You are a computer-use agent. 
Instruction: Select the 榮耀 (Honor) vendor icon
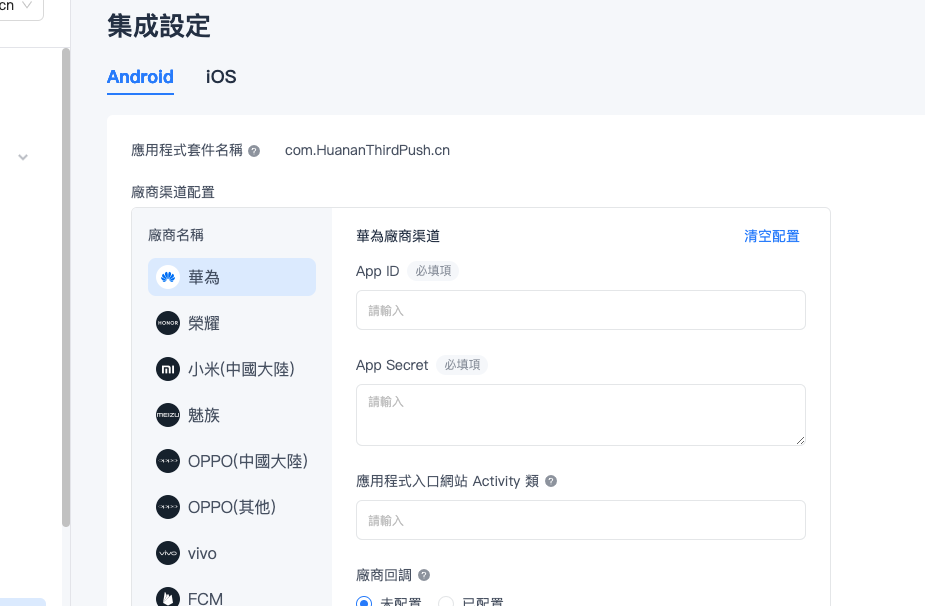[x=168, y=323]
